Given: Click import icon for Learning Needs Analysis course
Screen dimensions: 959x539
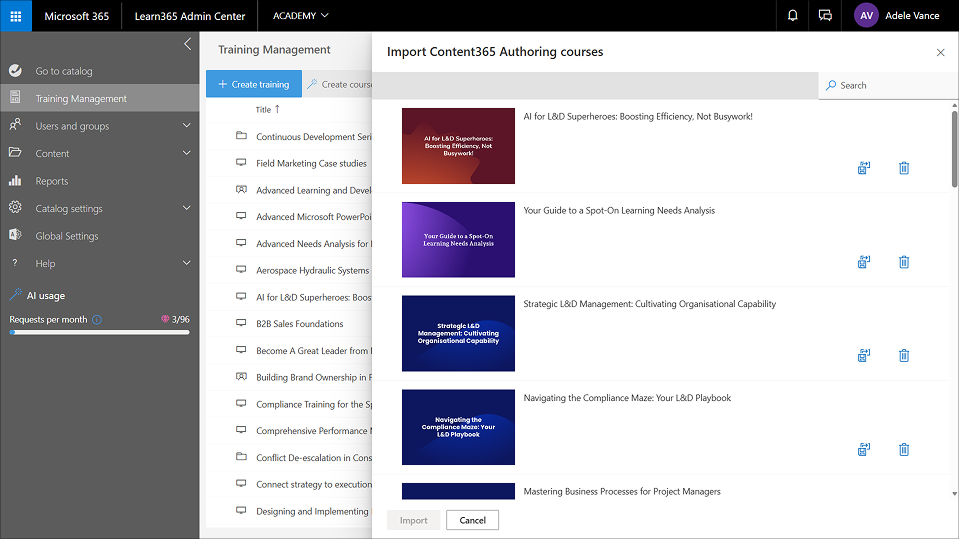Looking at the screenshot, I should 864,262.
